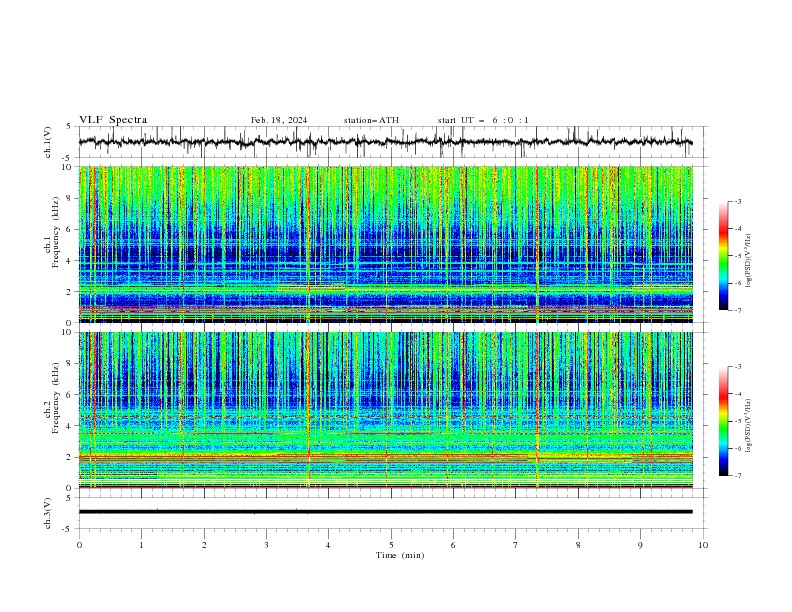
Task: Click the 'VLF Spectra' title text
Action: point(113,120)
